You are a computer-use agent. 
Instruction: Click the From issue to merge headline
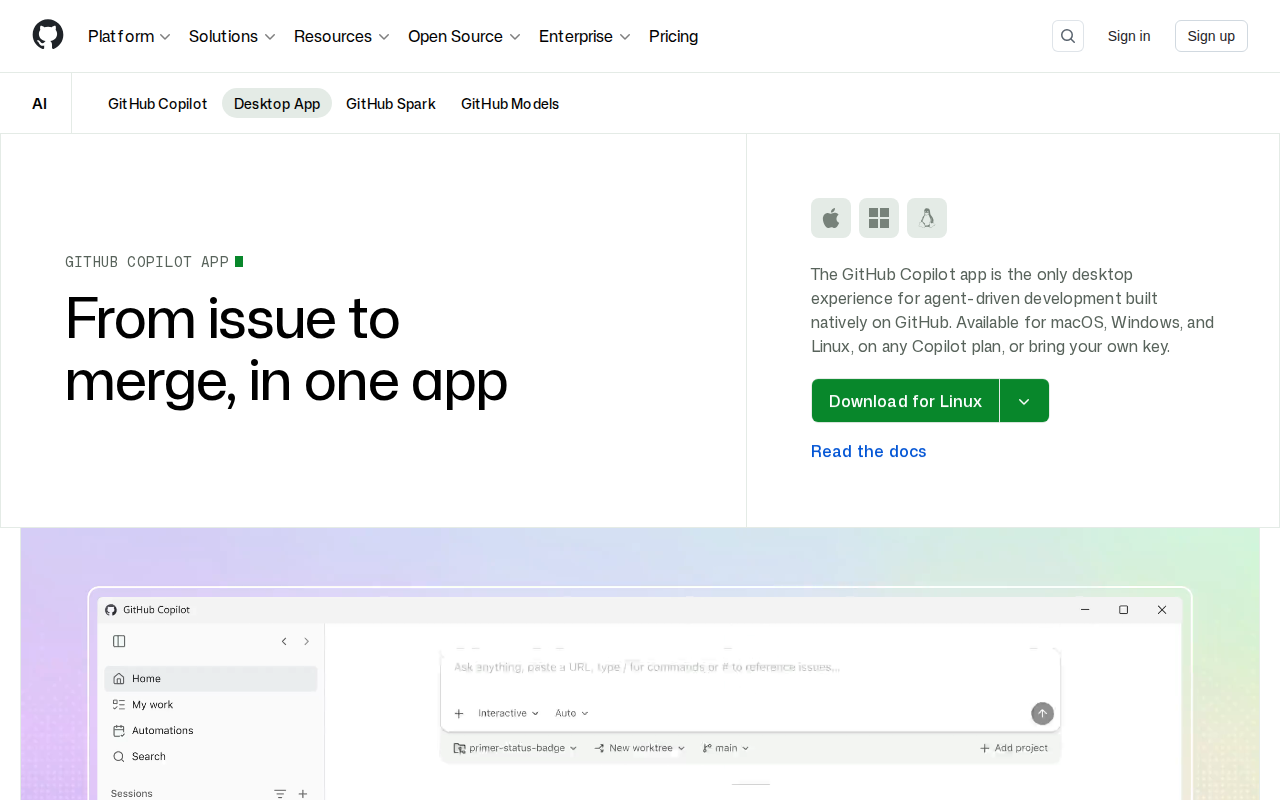point(286,349)
